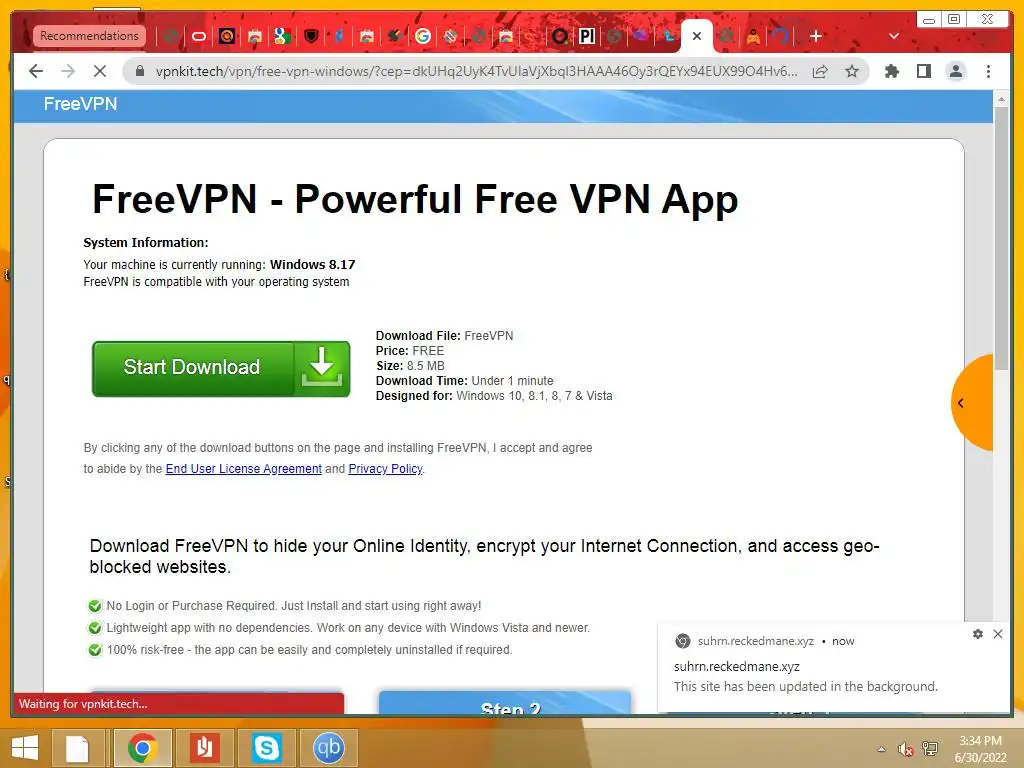Click the 'Price: FREE' text
The width and height of the screenshot is (1024, 768).
point(410,351)
